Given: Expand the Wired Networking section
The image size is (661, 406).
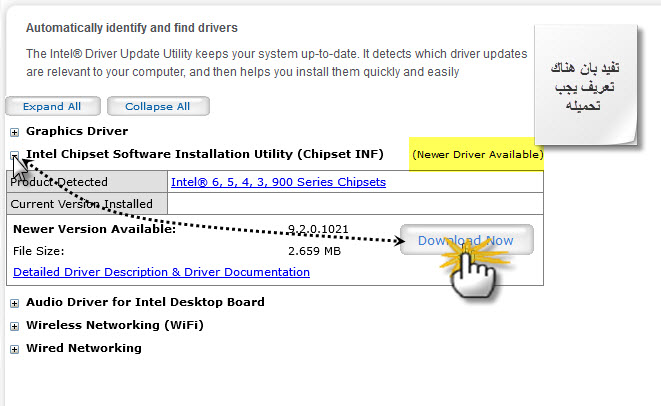Looking at the screenshot, I should click(x=14, y=350).
